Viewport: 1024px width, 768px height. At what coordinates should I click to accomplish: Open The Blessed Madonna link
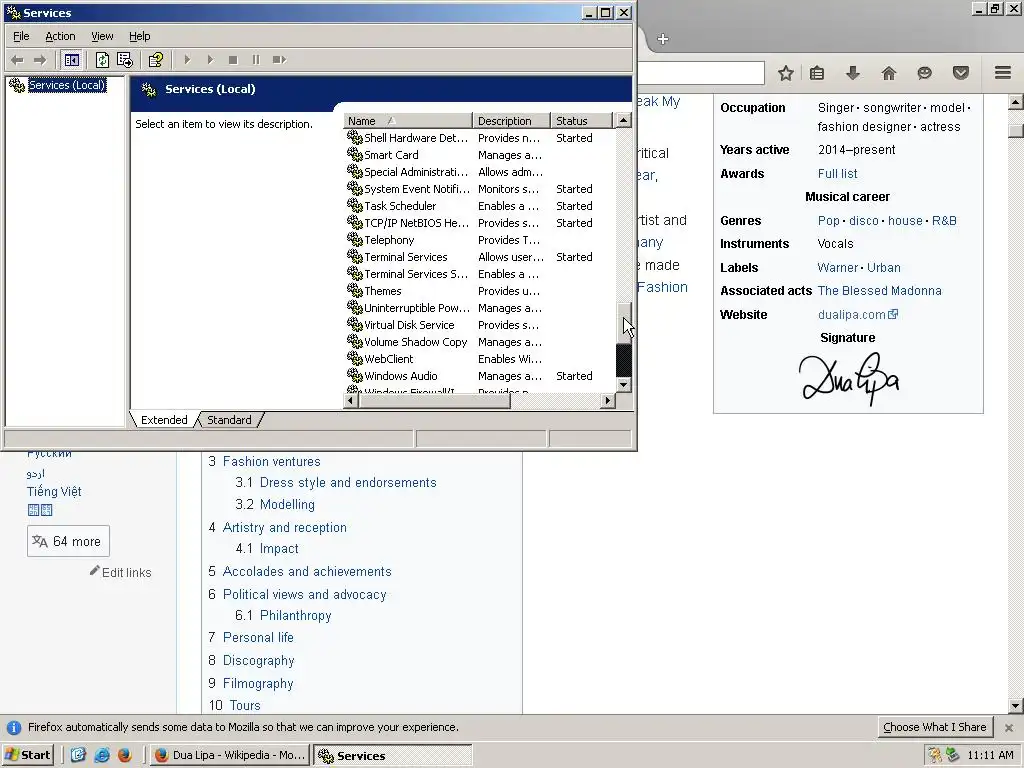point(879,291)
